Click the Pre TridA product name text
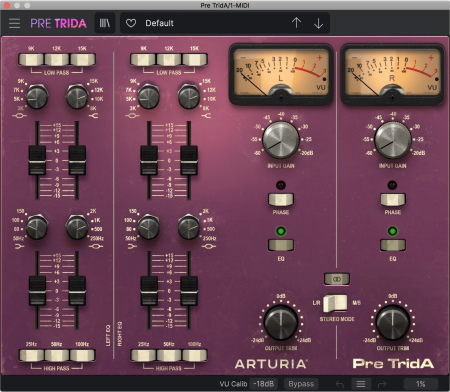Image resolution: width=450 pixels, height=392 pixels. point(393,363)
